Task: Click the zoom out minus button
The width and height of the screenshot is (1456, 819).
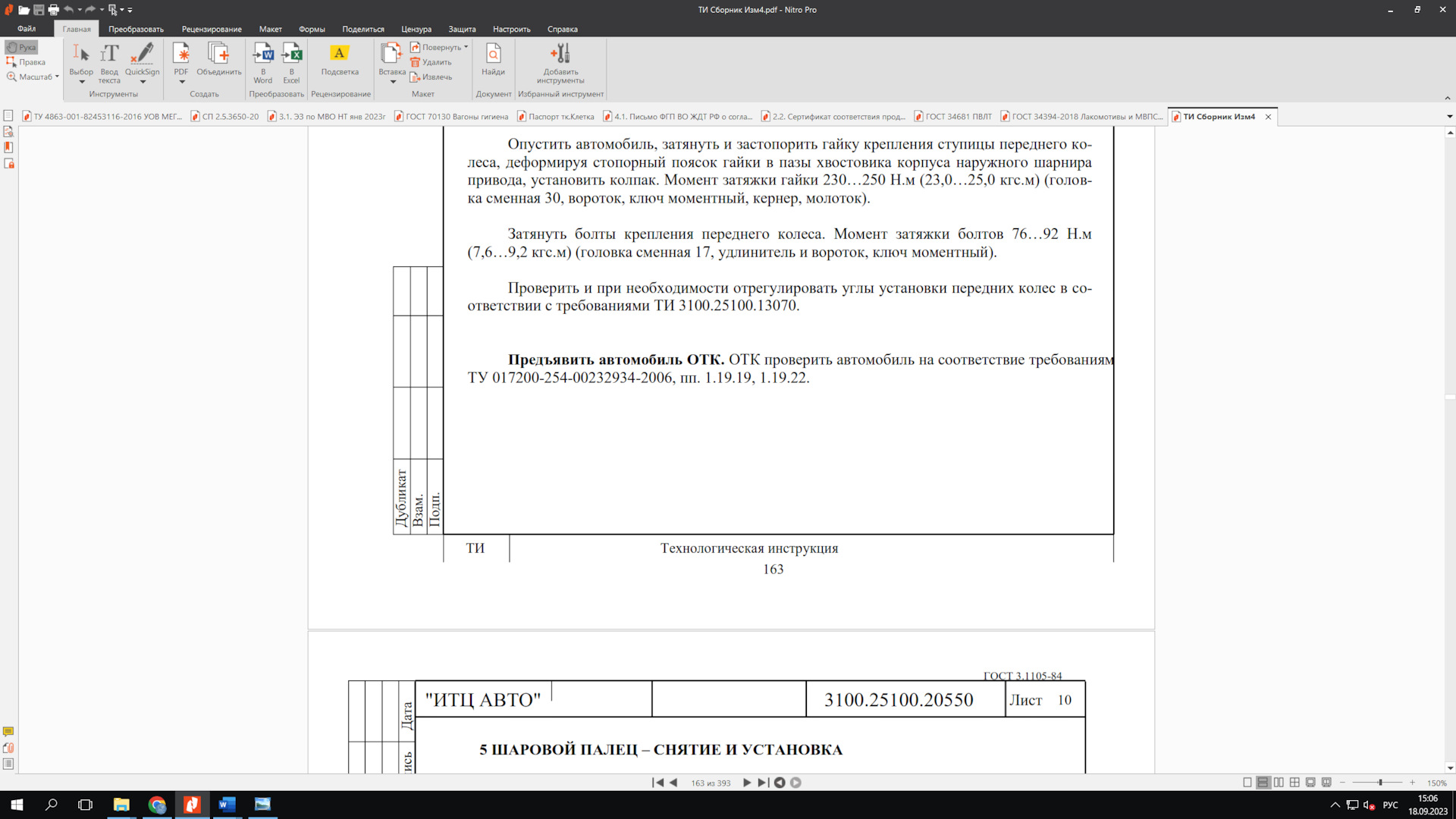Action: 1342,783
